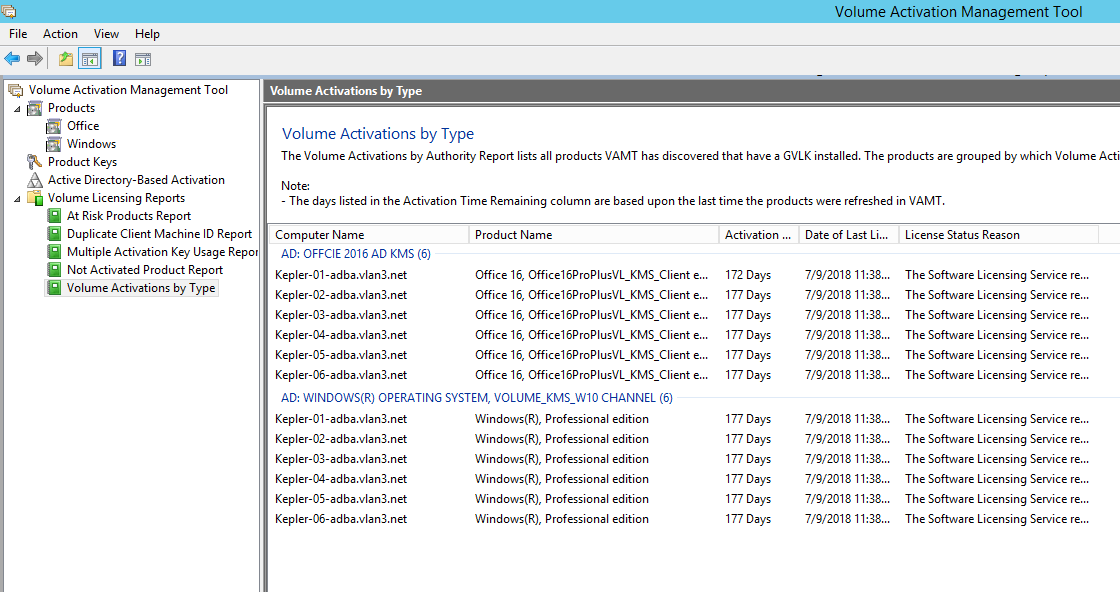The height and width of the screenshot is (592, 1120).
Task: Open the export list folder icon
Action: 65,58
